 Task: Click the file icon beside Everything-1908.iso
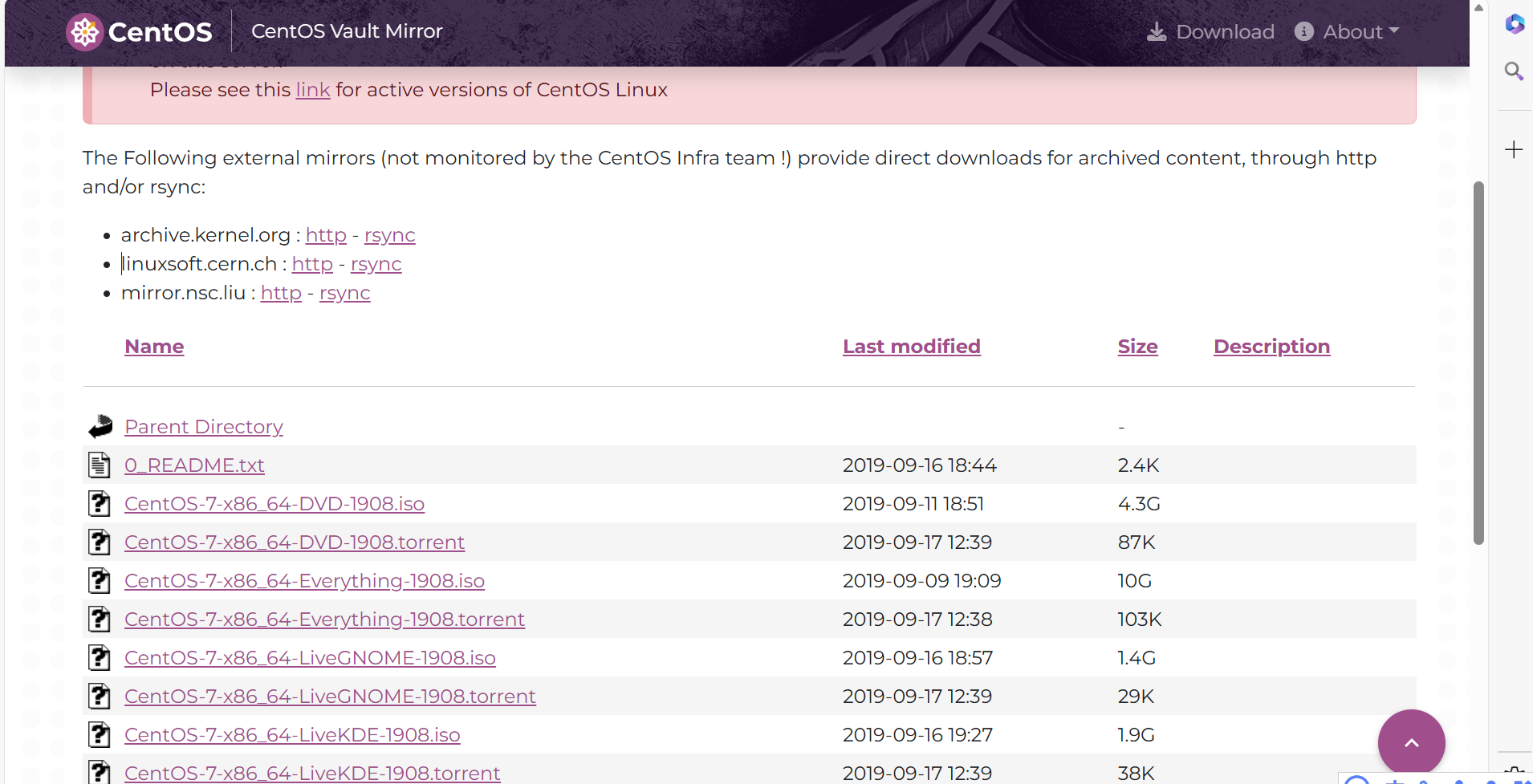(x=100, y=581)
